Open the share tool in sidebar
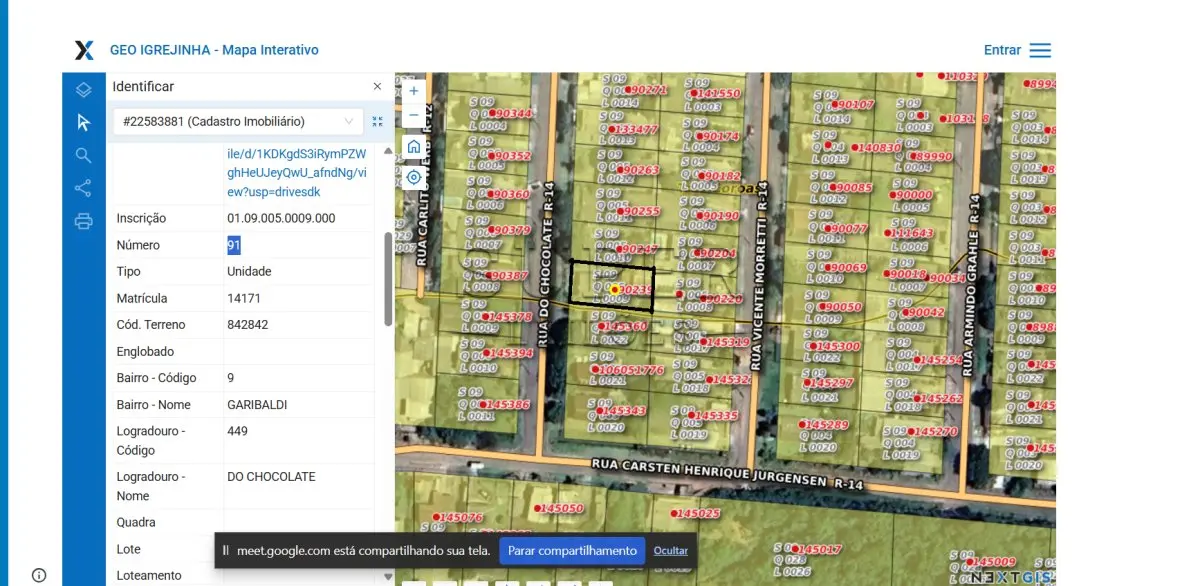 [x=83, y=188]
